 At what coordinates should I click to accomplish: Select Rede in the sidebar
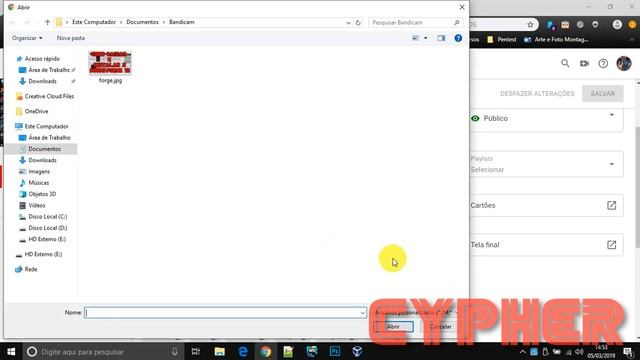(x=31, y=269)
